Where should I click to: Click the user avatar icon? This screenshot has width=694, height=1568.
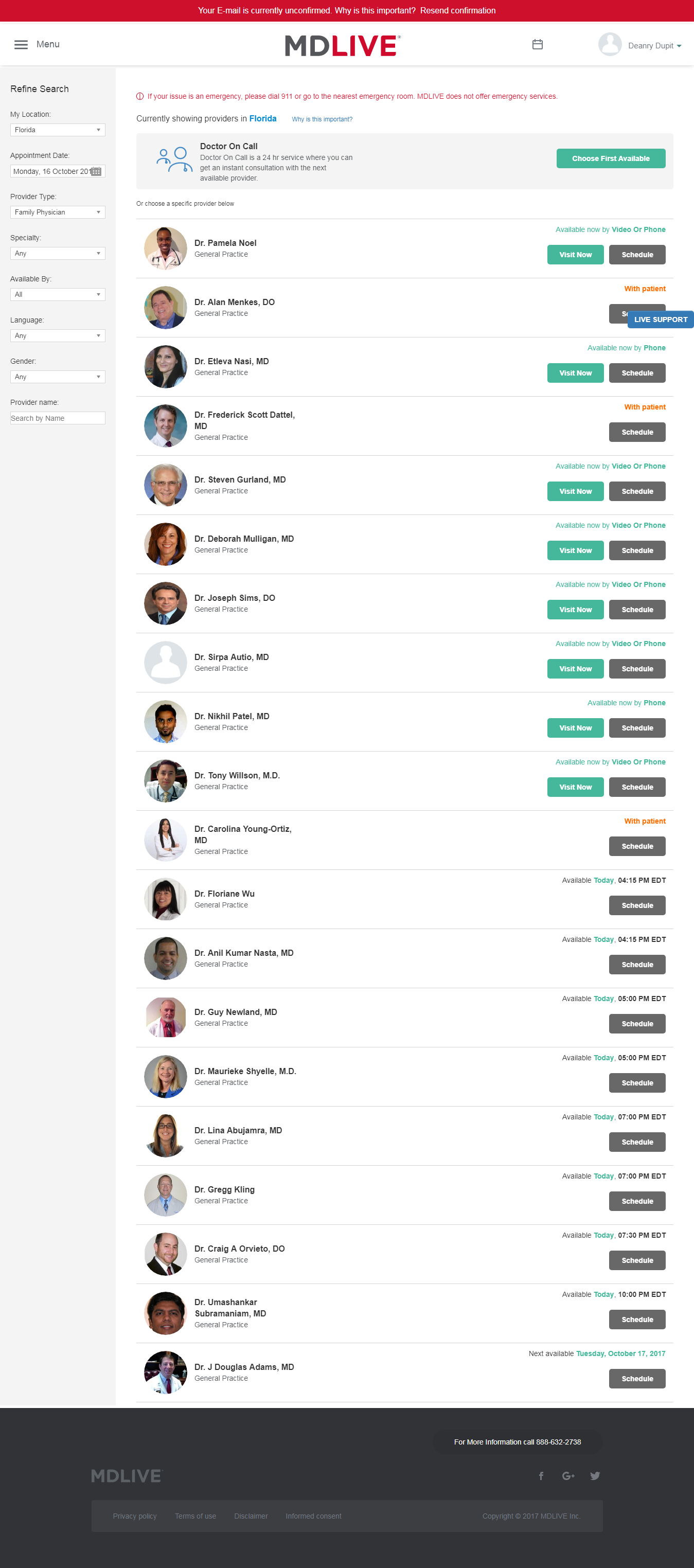pyautogui.click(x=610, y=44)
